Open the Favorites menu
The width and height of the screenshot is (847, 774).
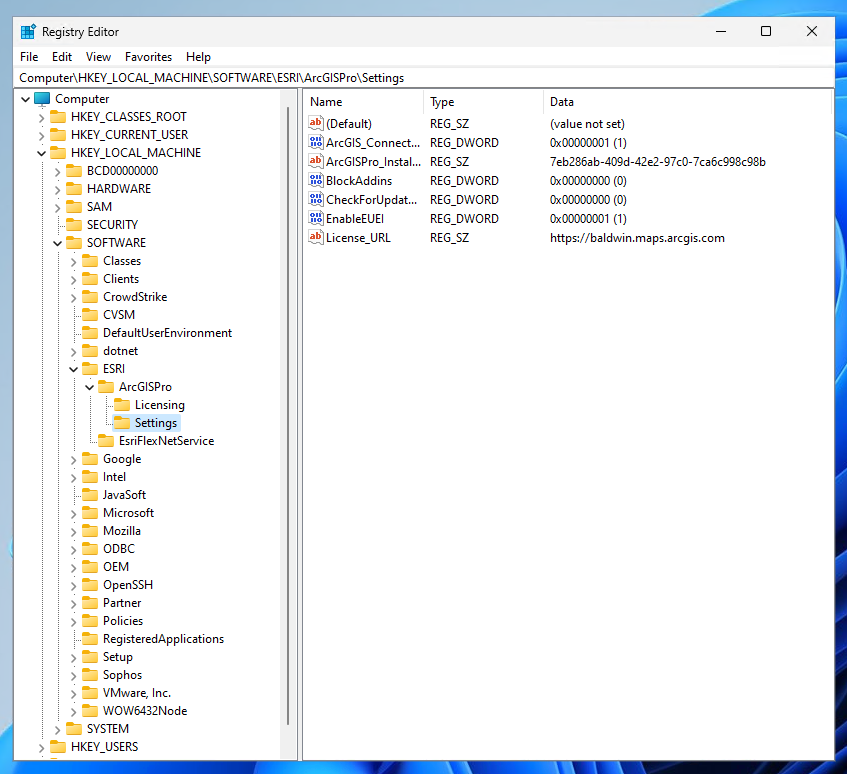click(148, 57)
